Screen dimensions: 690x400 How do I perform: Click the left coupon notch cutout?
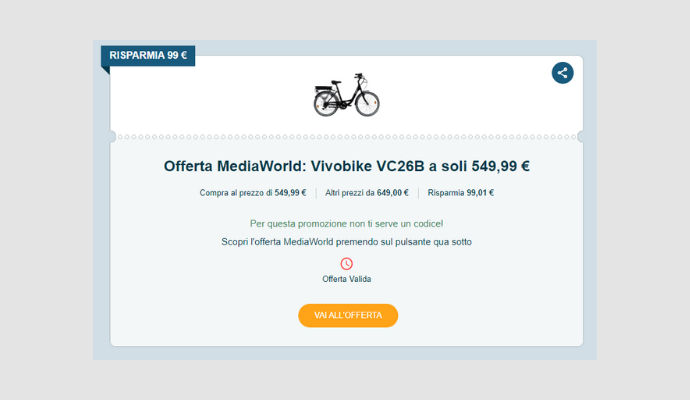point(112,137)
